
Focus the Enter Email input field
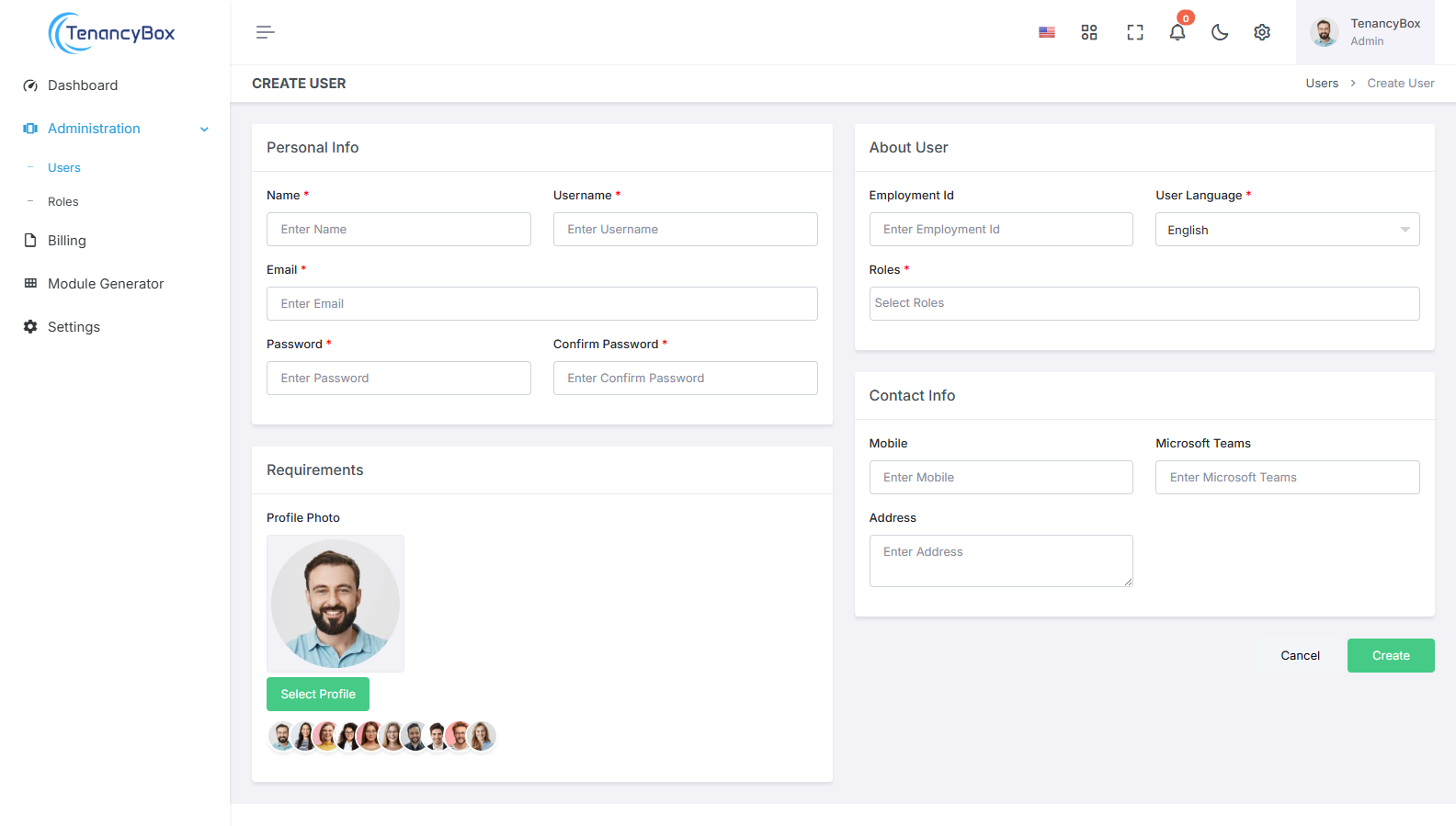tap(541, 304)
